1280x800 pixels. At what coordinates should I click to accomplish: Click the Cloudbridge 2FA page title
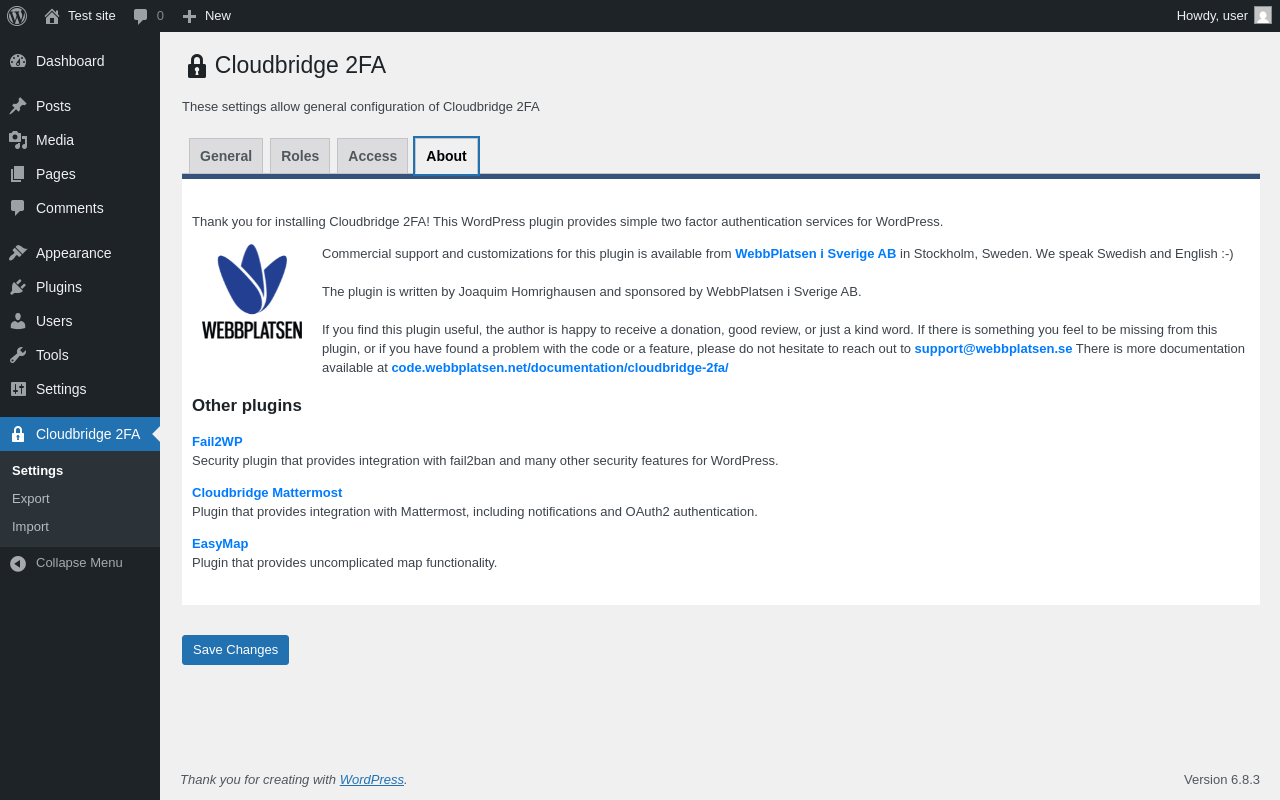point(300,66)
